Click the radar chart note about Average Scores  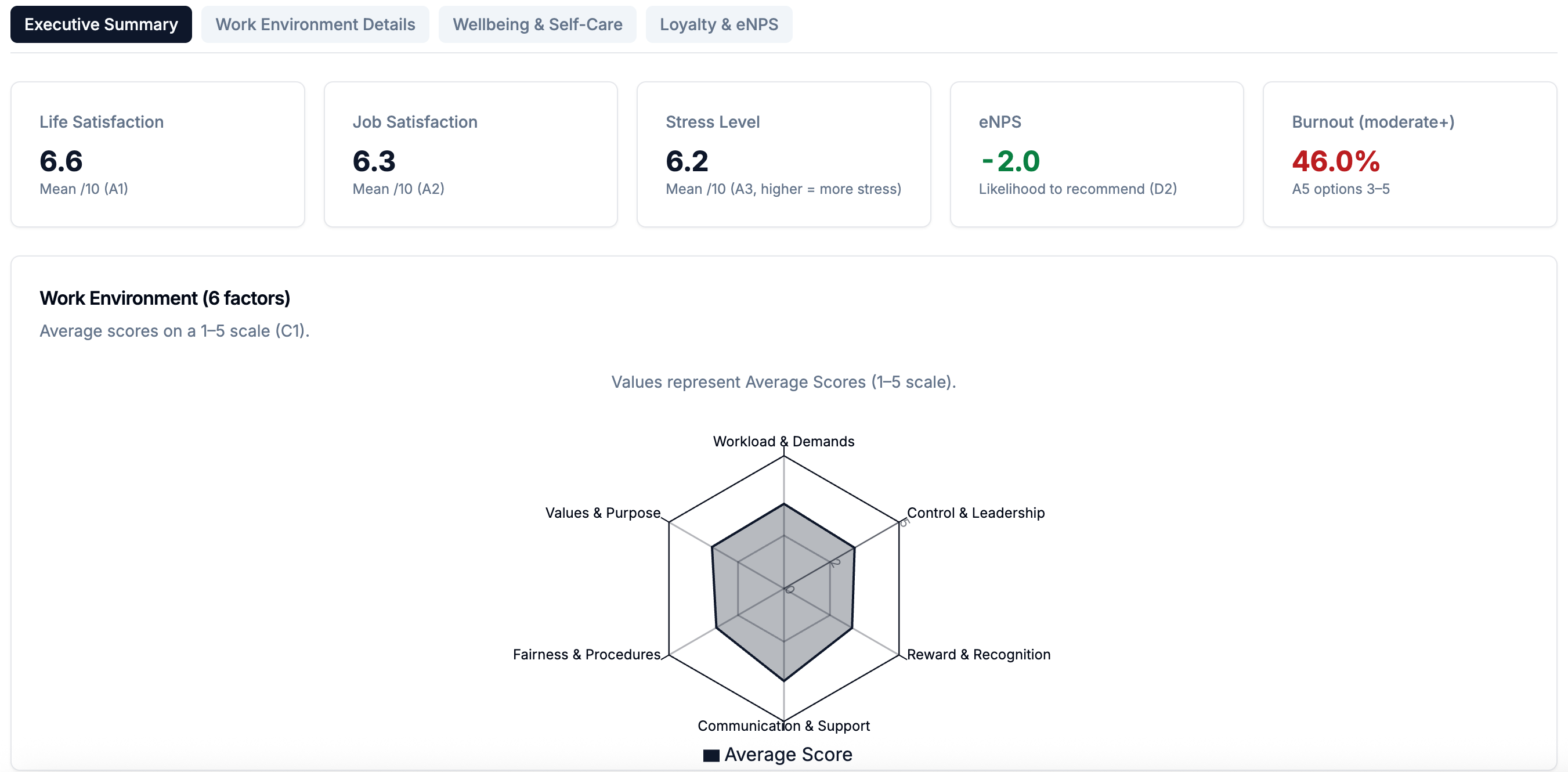pos(783,382)
